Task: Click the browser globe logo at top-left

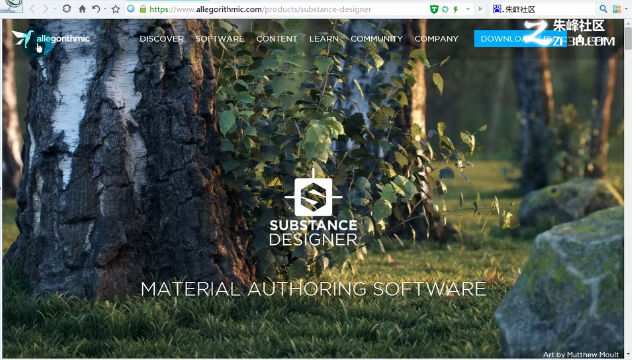Action: click(11, 6)
